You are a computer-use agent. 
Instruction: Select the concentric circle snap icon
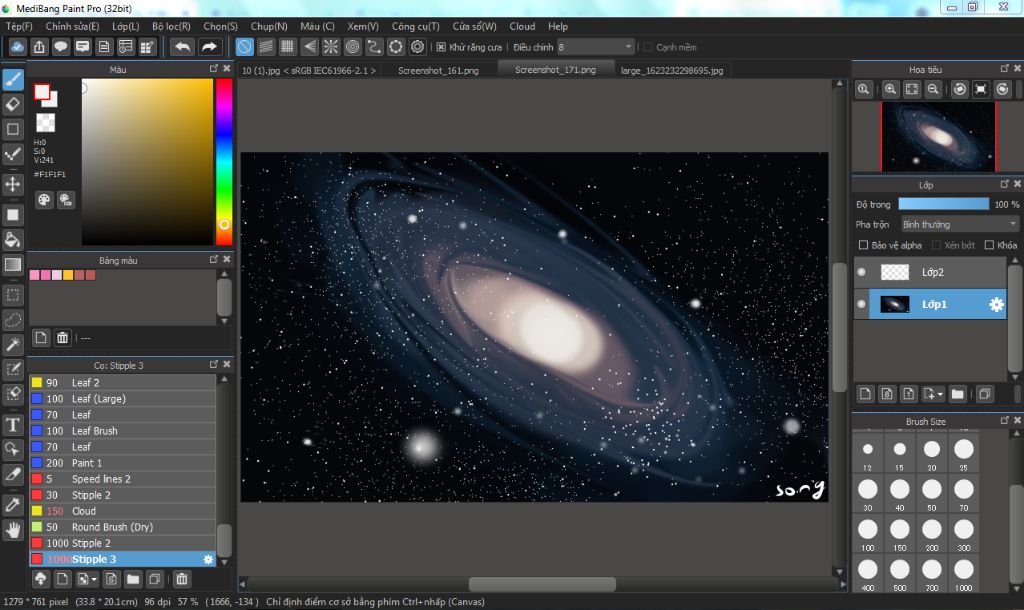coord(353,47)
